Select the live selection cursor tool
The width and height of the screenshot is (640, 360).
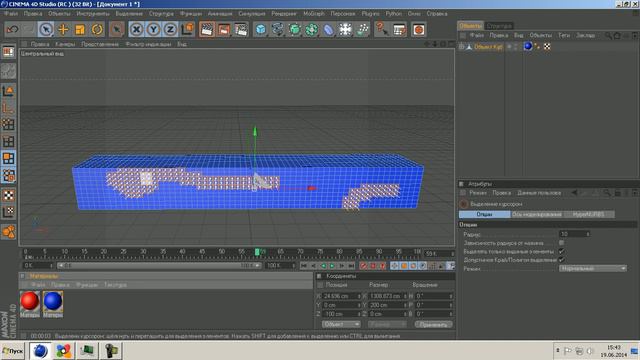point(46,29)
